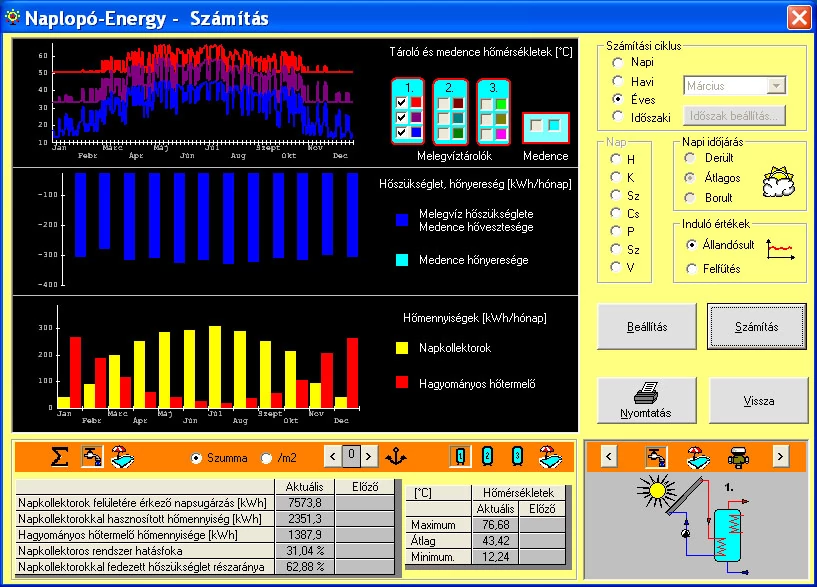Click the Nyomtatás print button
The width and height of the screenshot is (817, 587).
pos(647,401)
